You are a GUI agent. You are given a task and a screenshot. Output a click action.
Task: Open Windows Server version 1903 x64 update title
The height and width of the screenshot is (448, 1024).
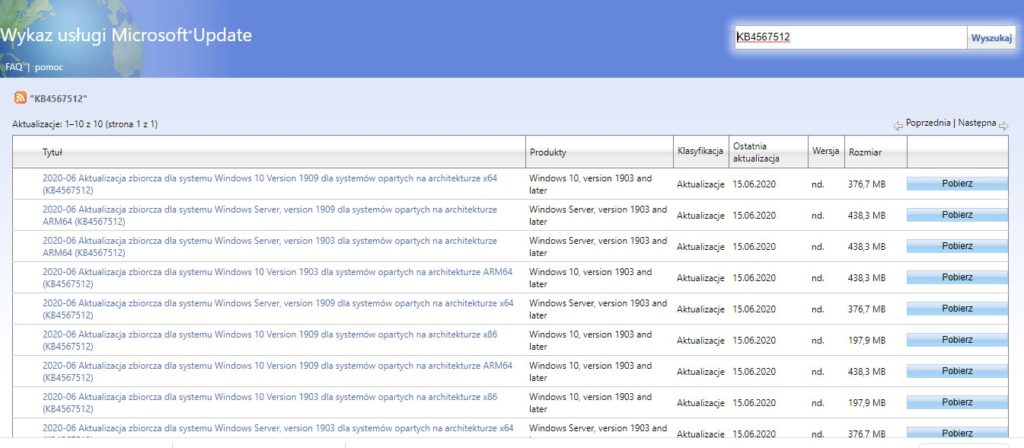[278, 428]
